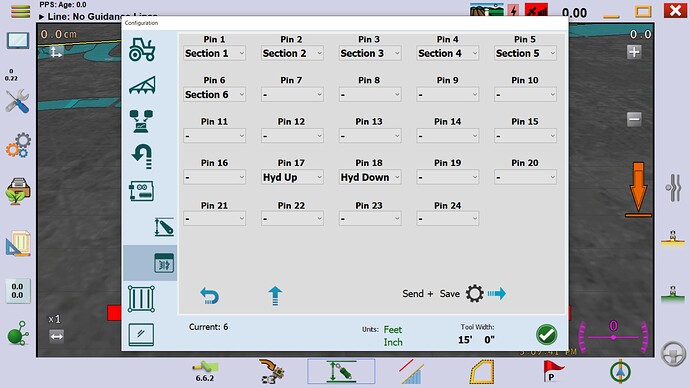
Task: Select the implement tool configuration icon
Action: 142,85
